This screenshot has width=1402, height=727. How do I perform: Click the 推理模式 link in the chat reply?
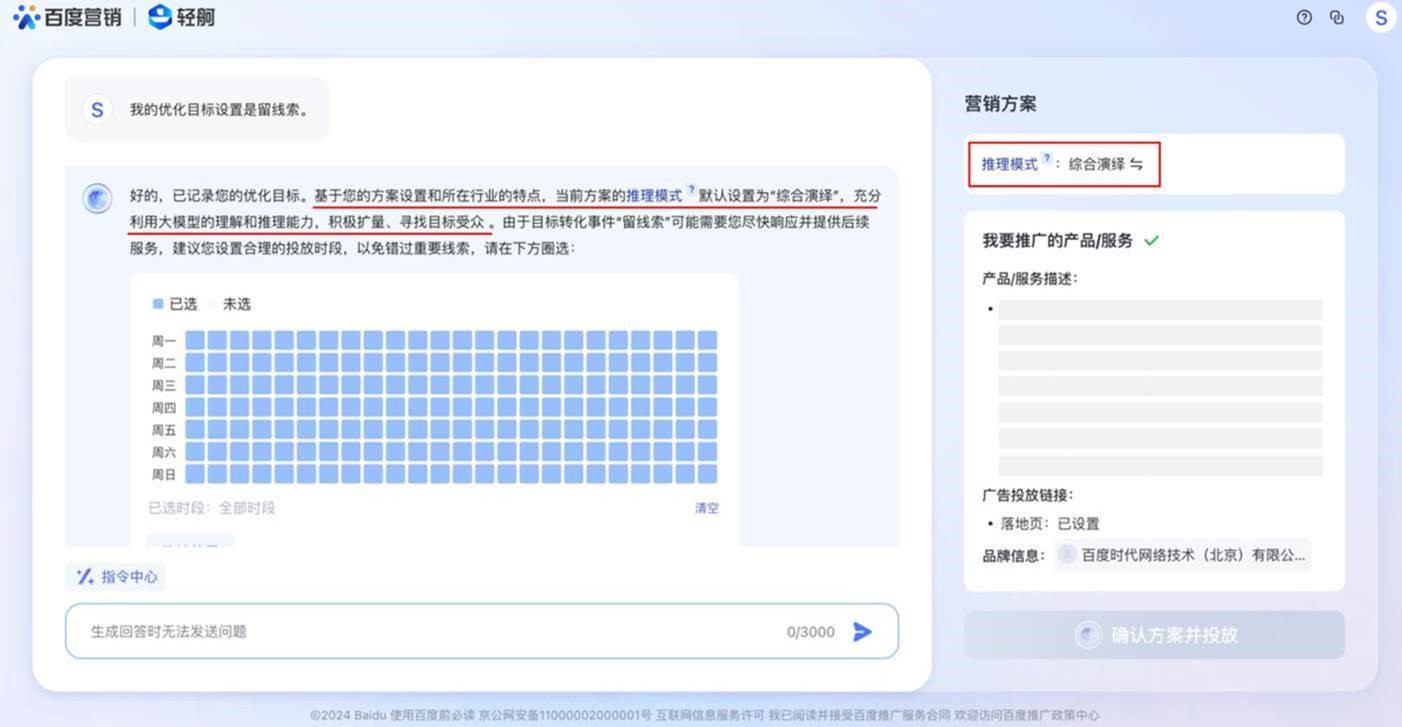[654, 195]
